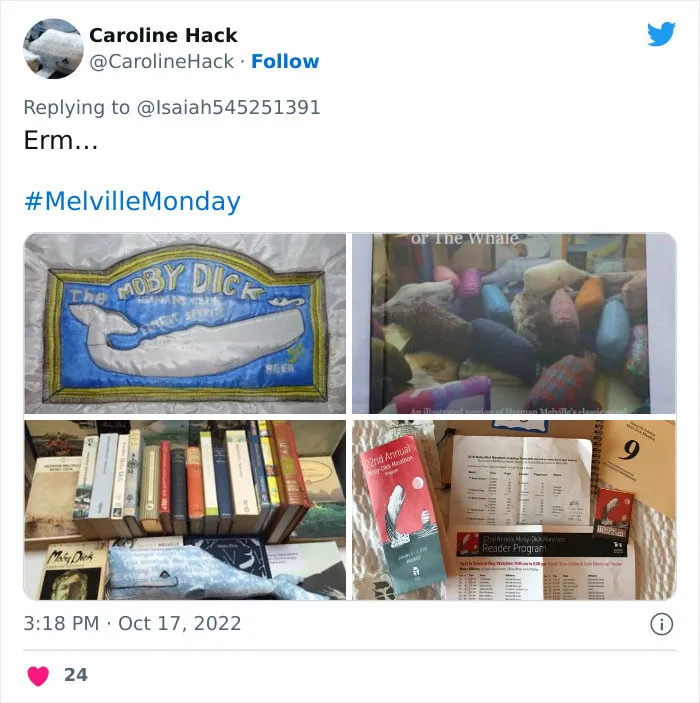This screenshot has width=700, height=703.
Task: Open the @Isaiah545251391 profile mention
Action: (x=228, y=108)
